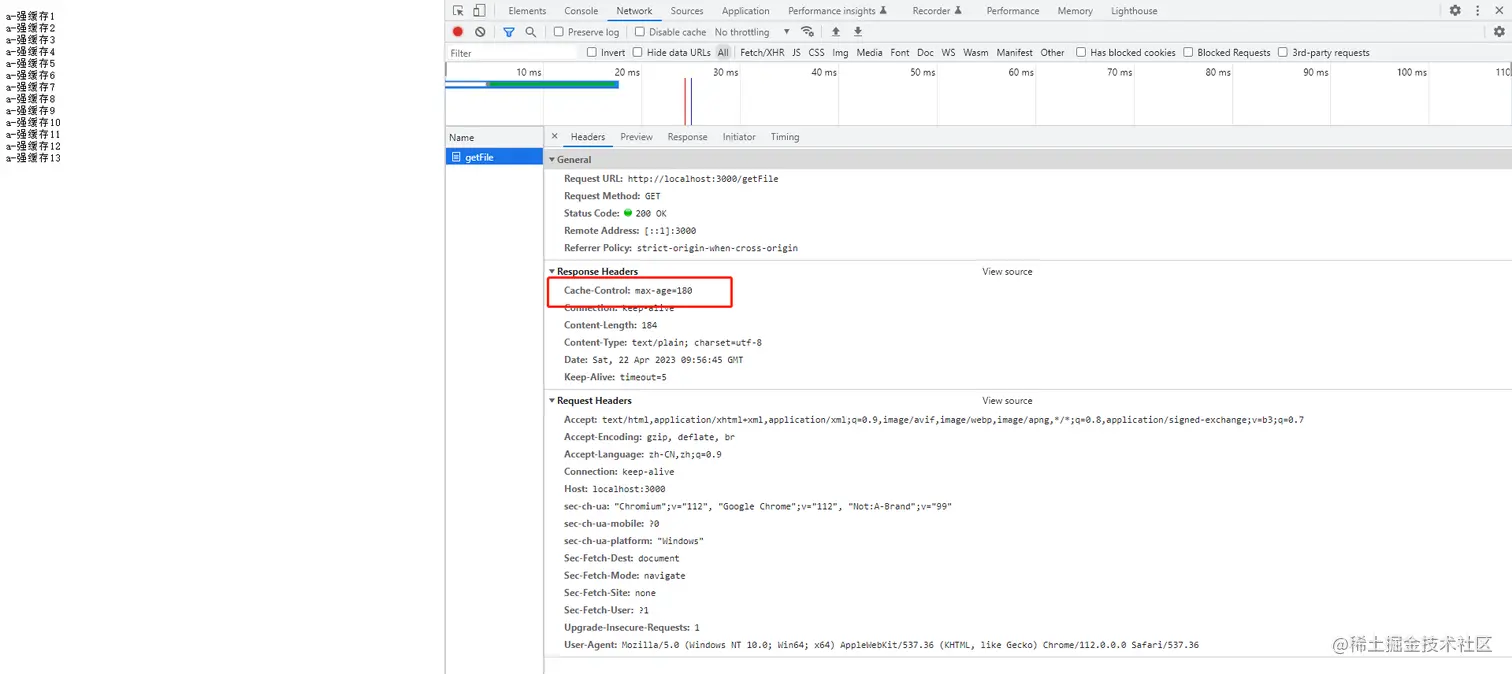The image size is (1512, 674).
Task: Filter requests by Fetch/XHR
Action: click(x=762, y=52)
